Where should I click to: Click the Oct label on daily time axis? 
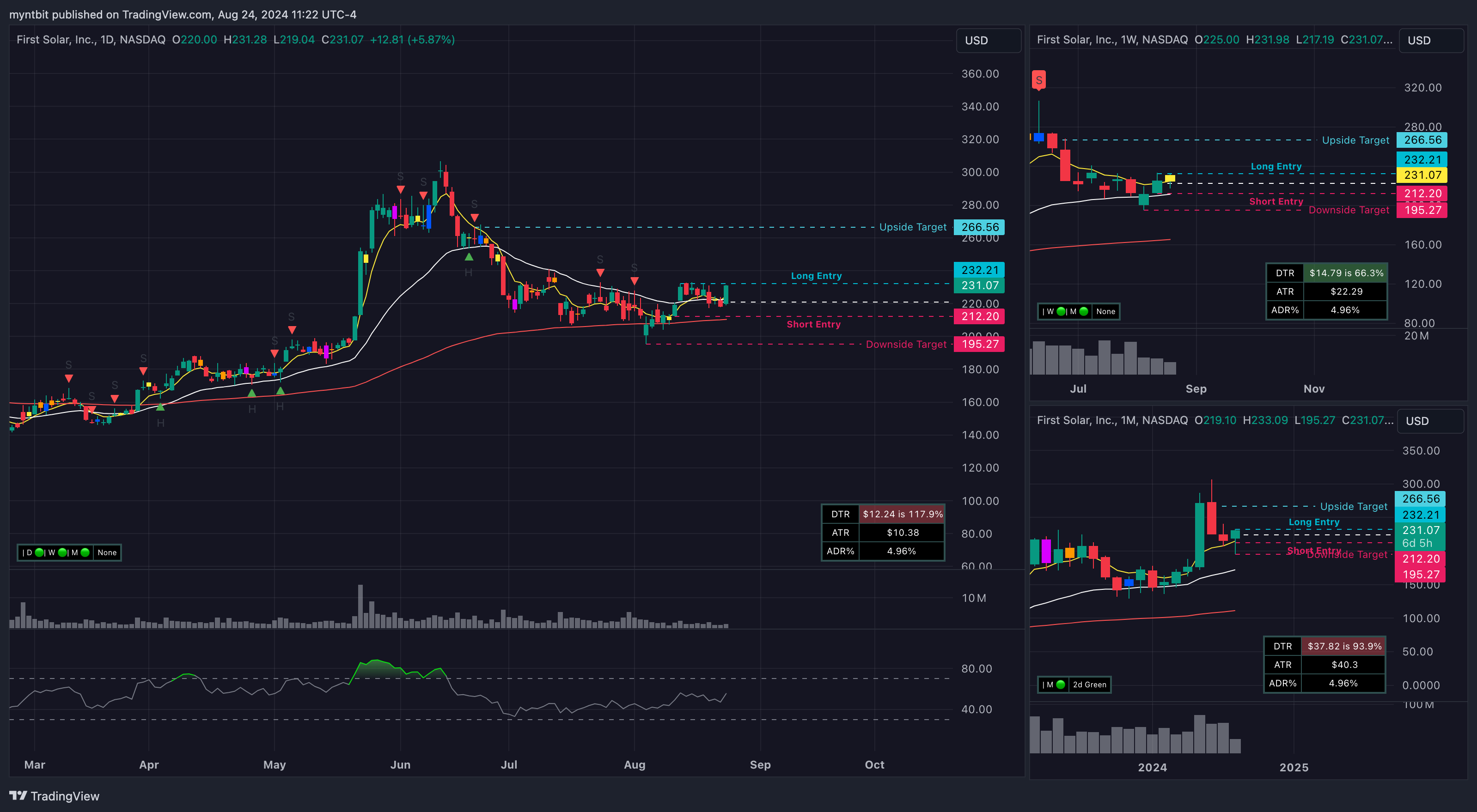click(x=874, y=764)
